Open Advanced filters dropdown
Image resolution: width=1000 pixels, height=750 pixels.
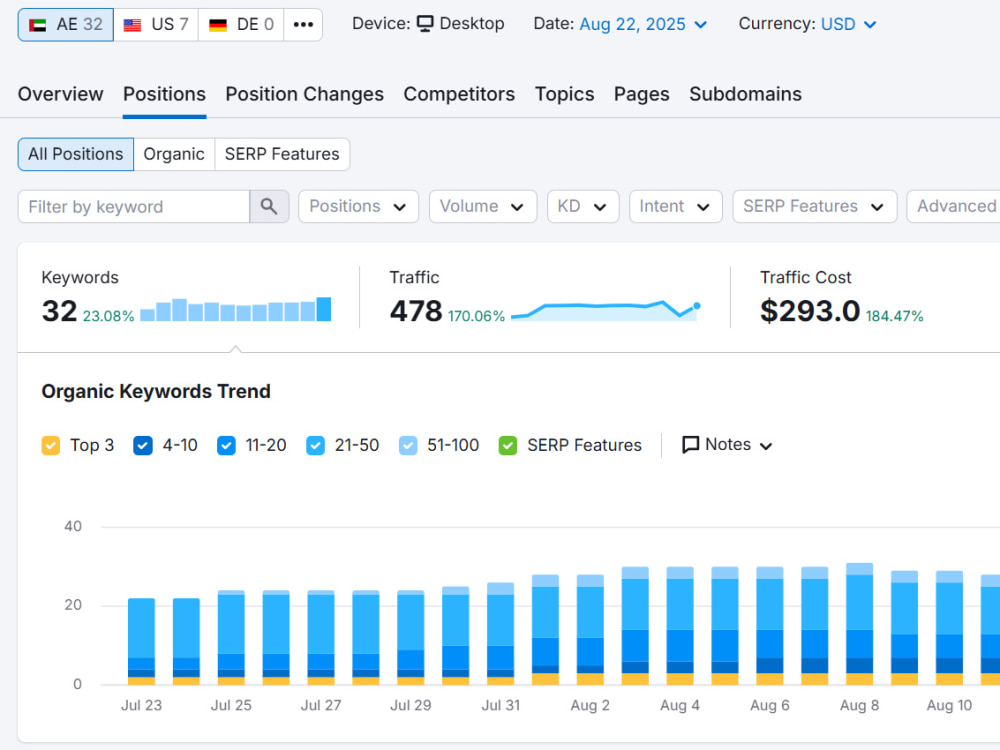point(955,207)
